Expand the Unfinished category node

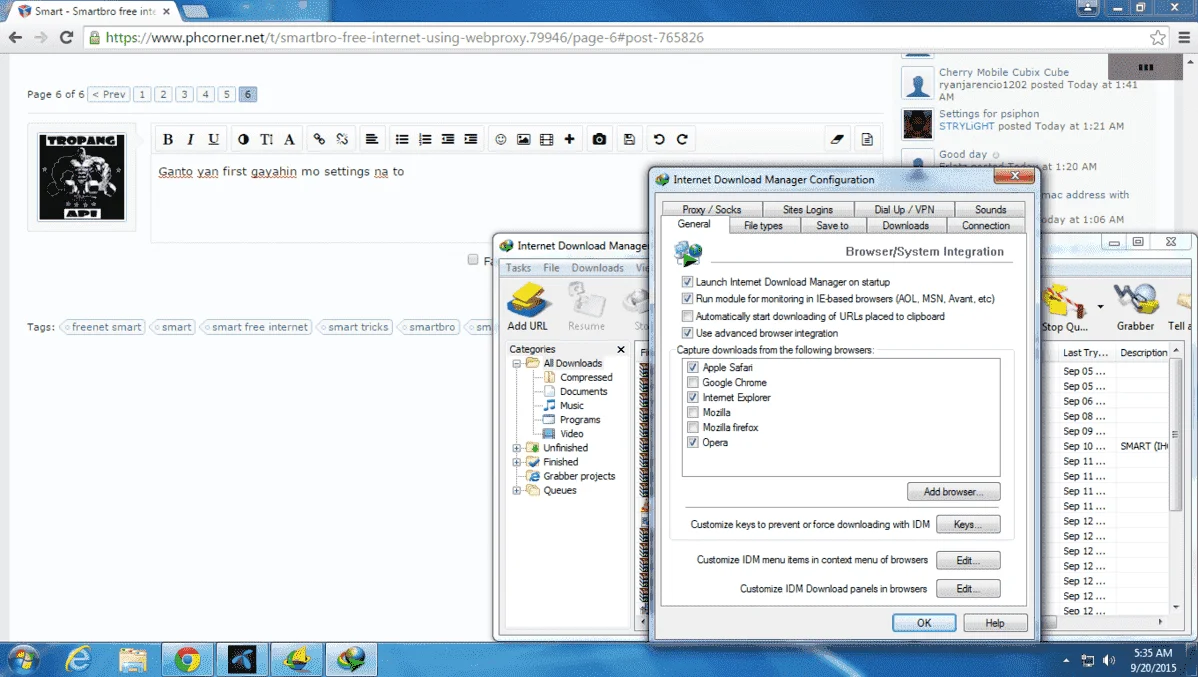click(517, 448)
